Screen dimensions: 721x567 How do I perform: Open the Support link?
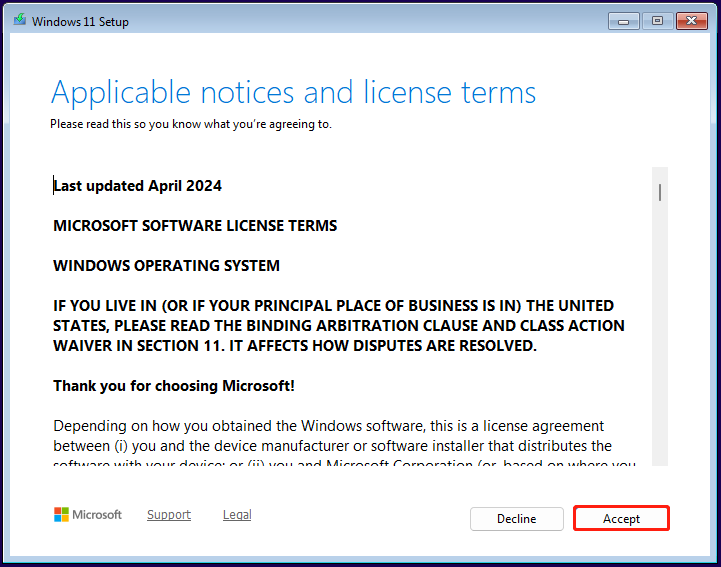click(169, 515)
